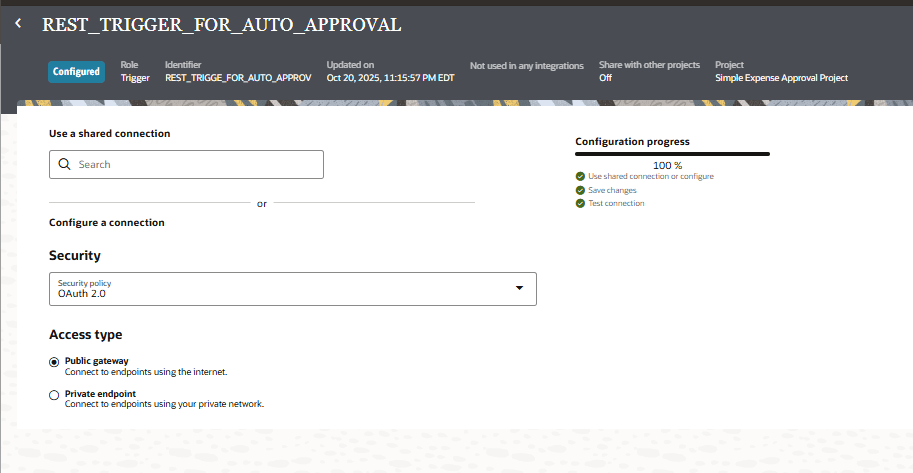Click the identifier REST_TRIGGE_FOR_AUTO_APPROV value

click(238, 78)
